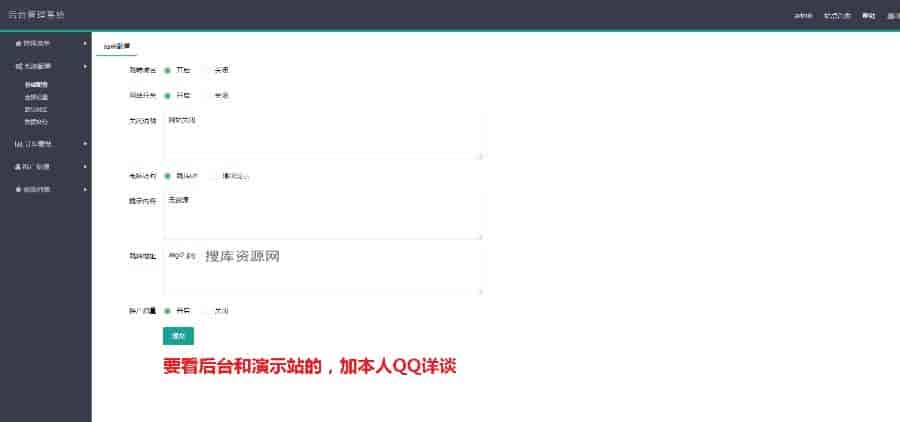This screenshot has width=900, height=422.
Task: Switch to the active tab above the form
Action: (117, 46)
